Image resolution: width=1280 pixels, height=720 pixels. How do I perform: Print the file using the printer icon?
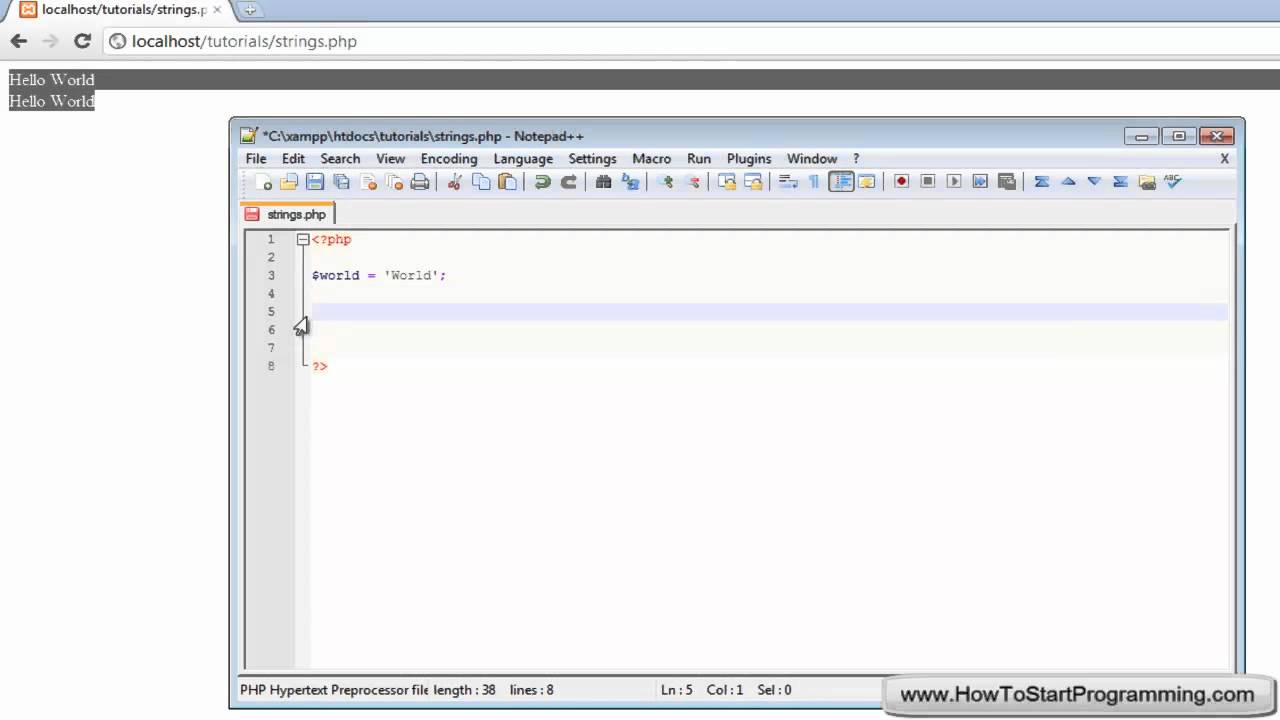pos(420,182)
